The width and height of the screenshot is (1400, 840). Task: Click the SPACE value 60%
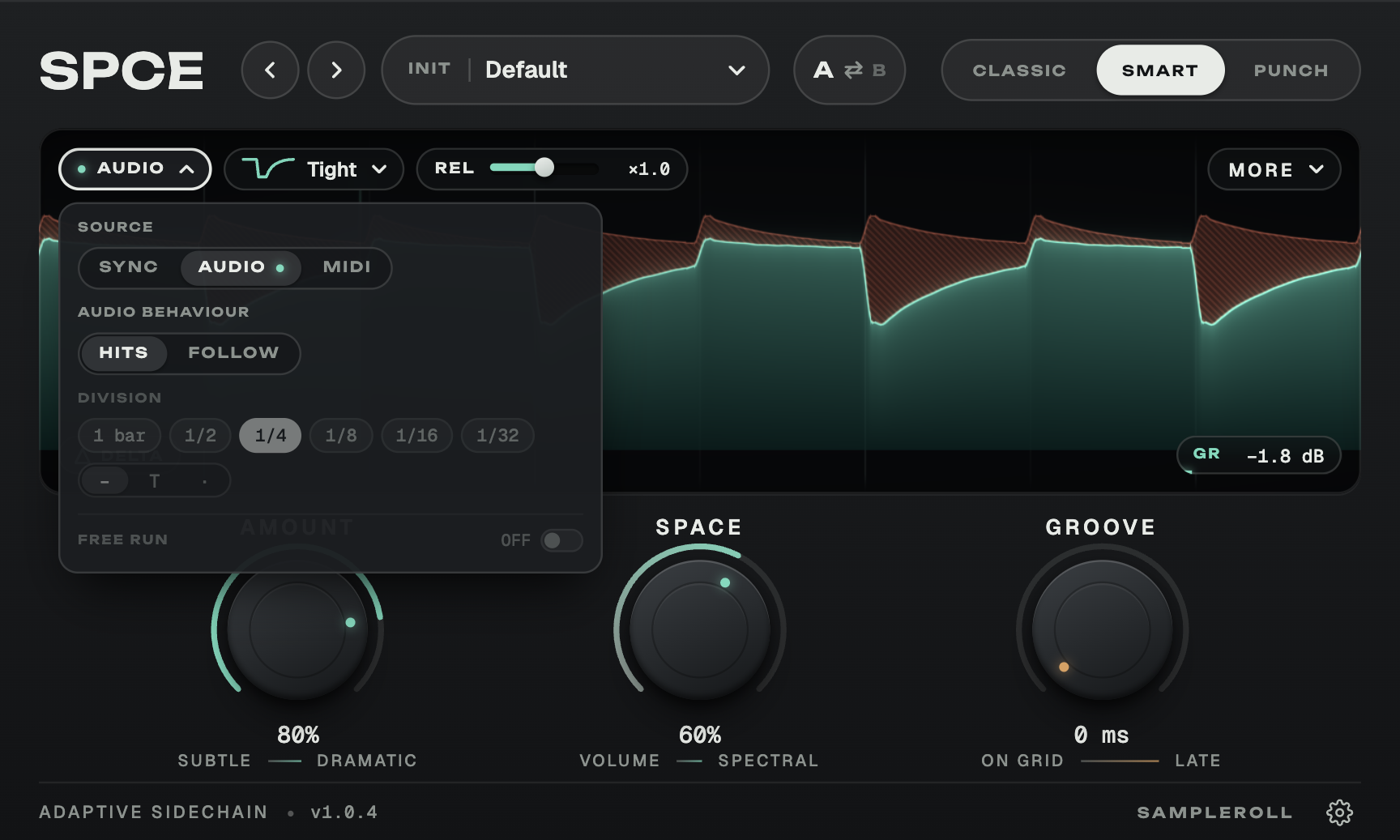pos(700,735)
